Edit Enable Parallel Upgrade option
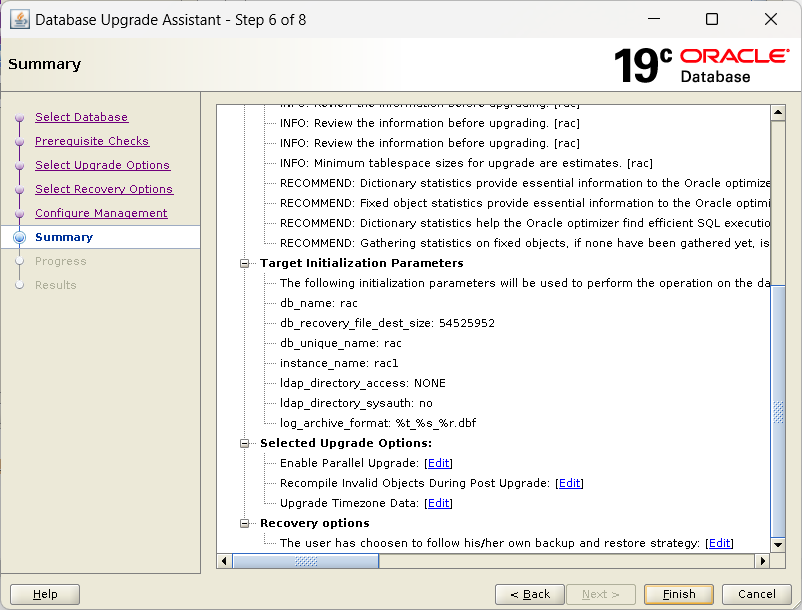This screenshot has height=610, width=802. tap(438, 463)
